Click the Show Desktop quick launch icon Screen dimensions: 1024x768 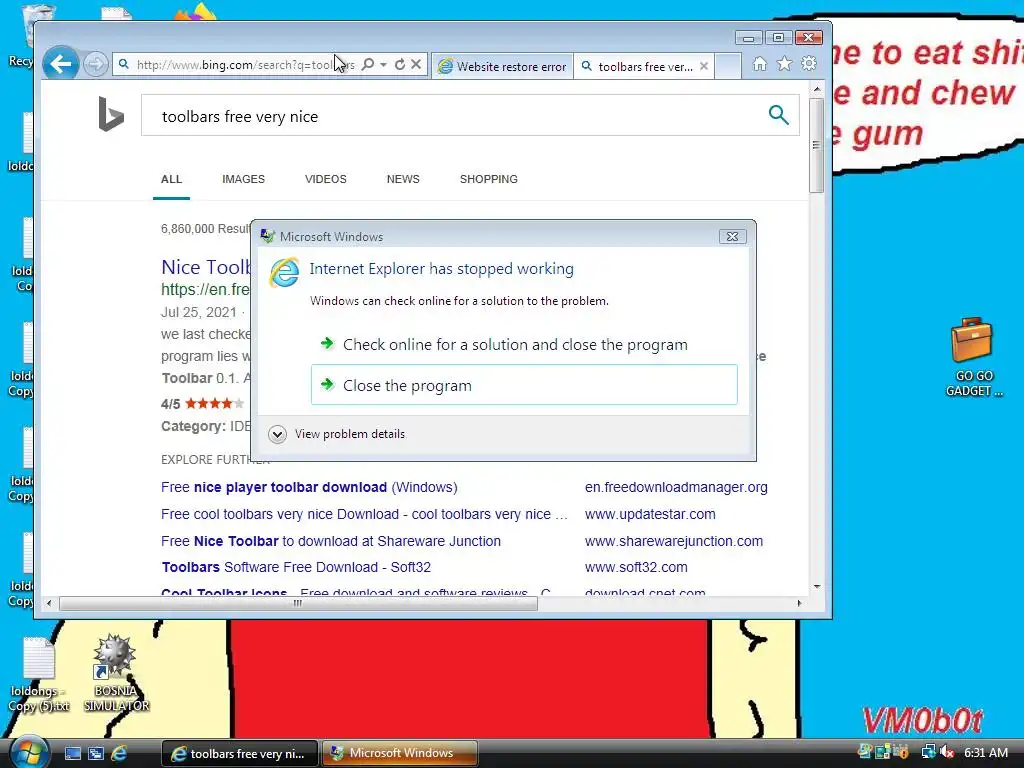pyautogui.click(x=72, y=753)
